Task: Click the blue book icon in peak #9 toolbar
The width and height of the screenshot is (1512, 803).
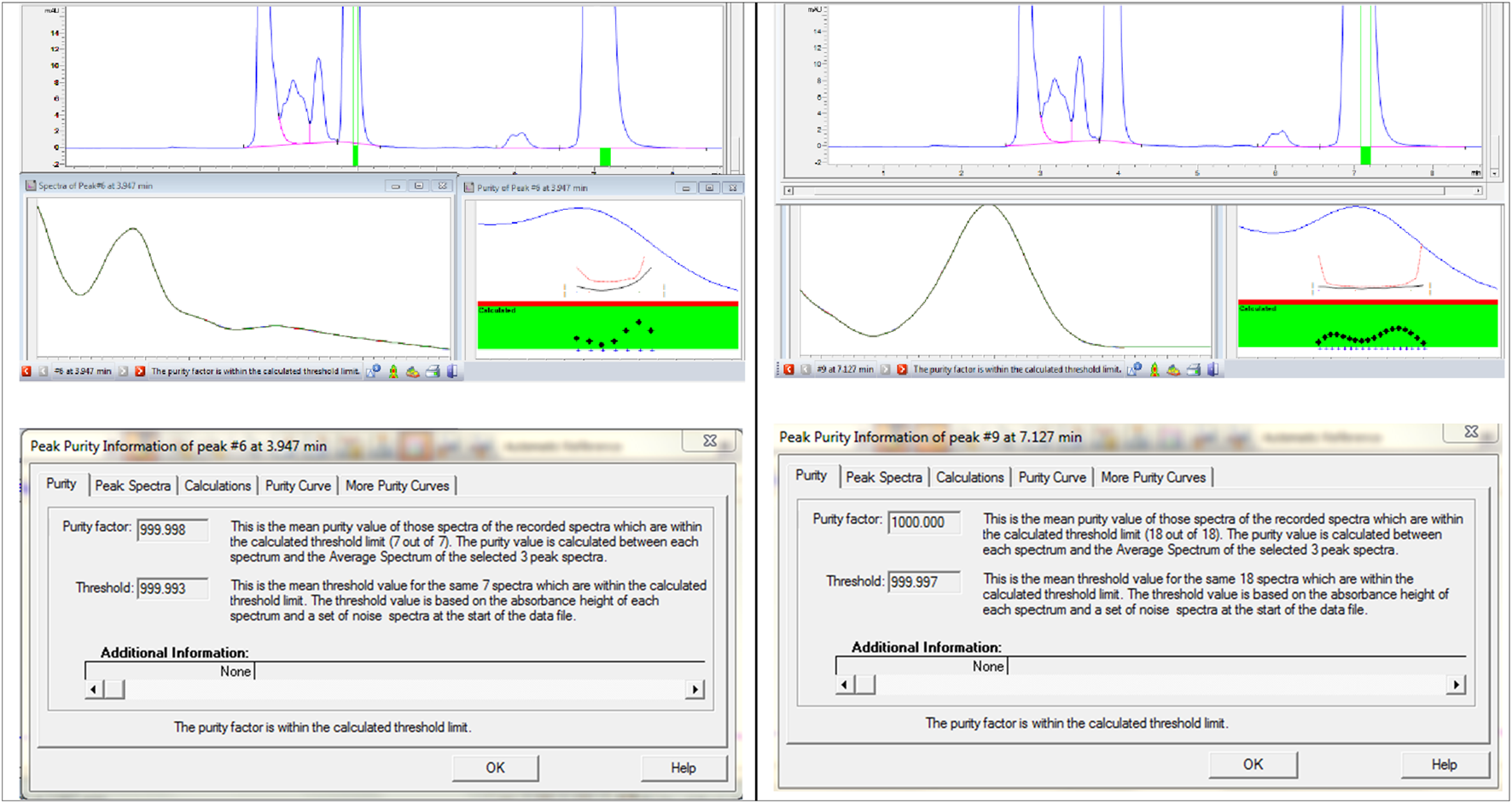Action: point(1213,369)
